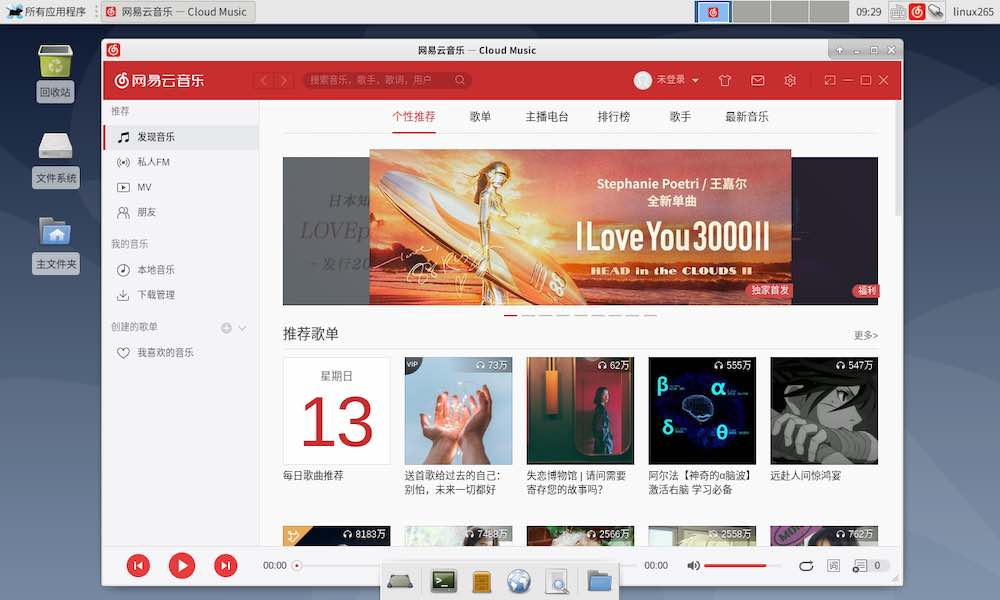Mute the volume speaker icon
The width and height of the screenshot is (1000, 600).
click(x=693, y=565)
